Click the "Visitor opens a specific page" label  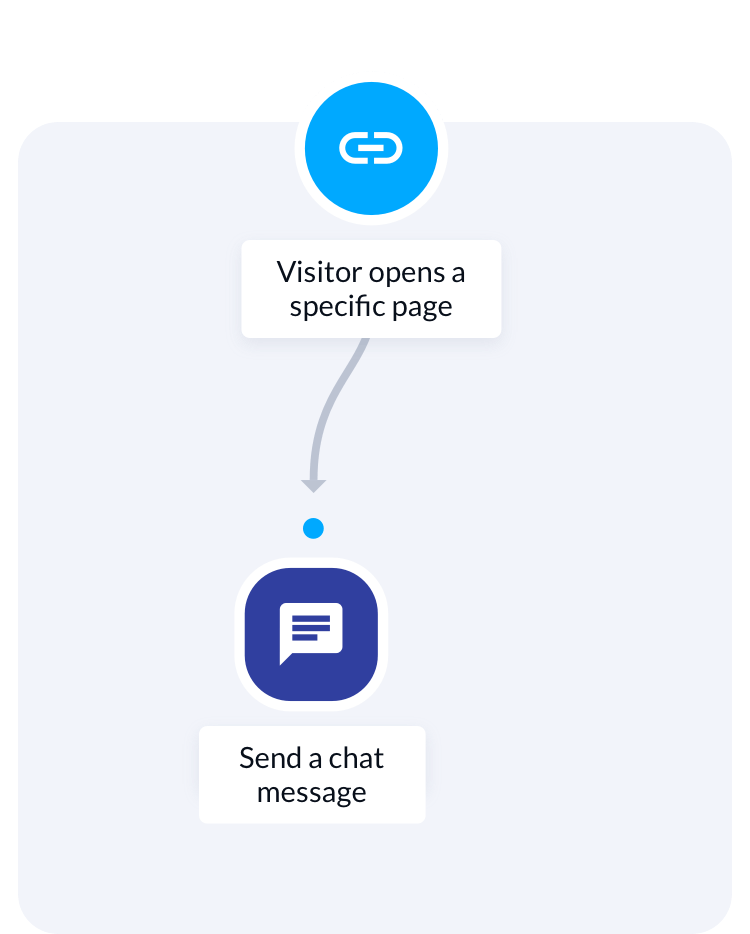pos(371,289)
